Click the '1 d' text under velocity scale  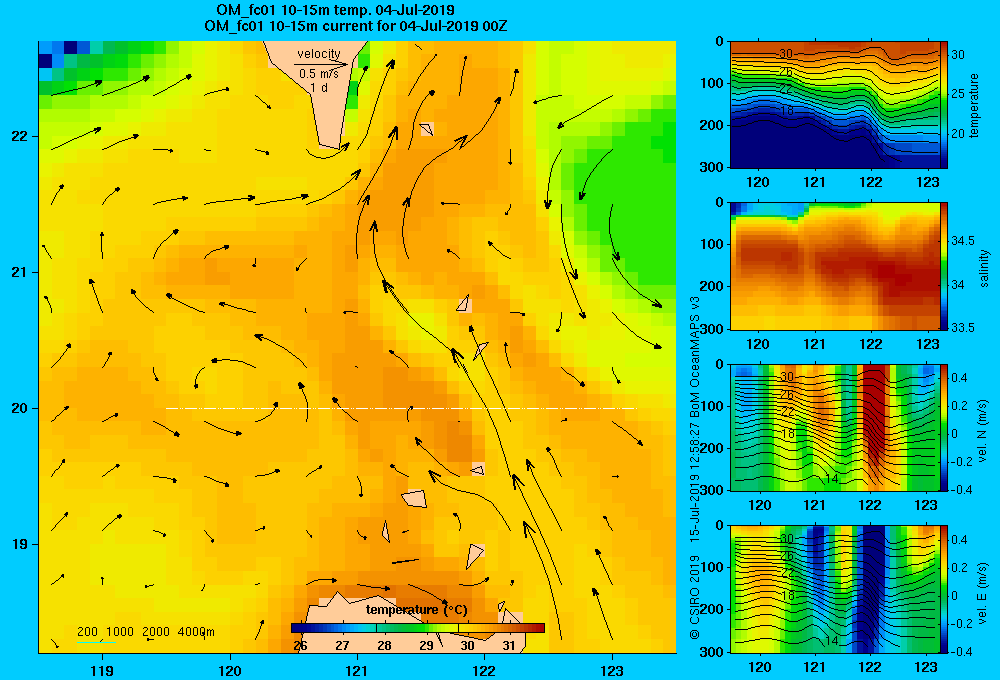coord(319,87)
